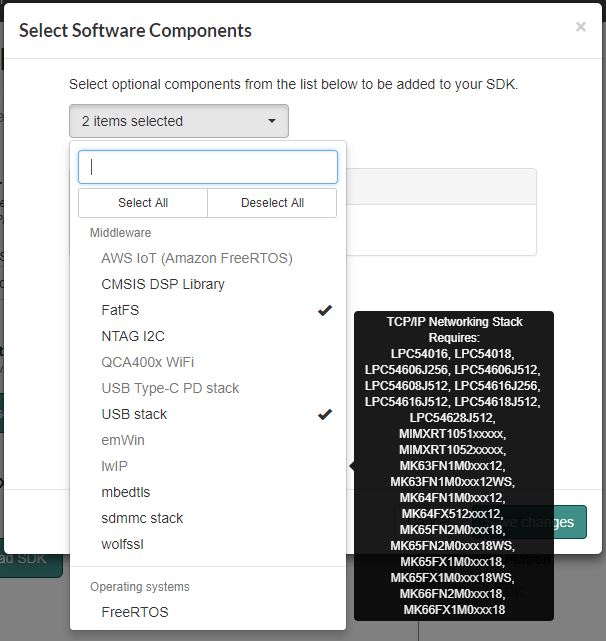This screenshot has height=641, width=606.
Task: Uncheck the FatFS checkmark
Action: pos(324,310)
